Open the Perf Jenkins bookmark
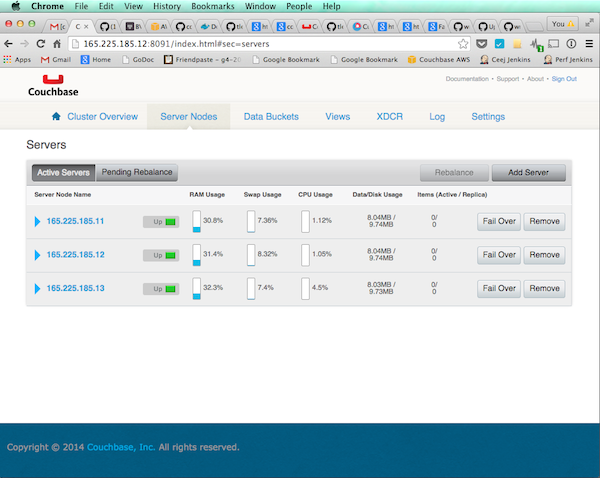The width and height of the screenshot is (600, 478). pos(568,60)
